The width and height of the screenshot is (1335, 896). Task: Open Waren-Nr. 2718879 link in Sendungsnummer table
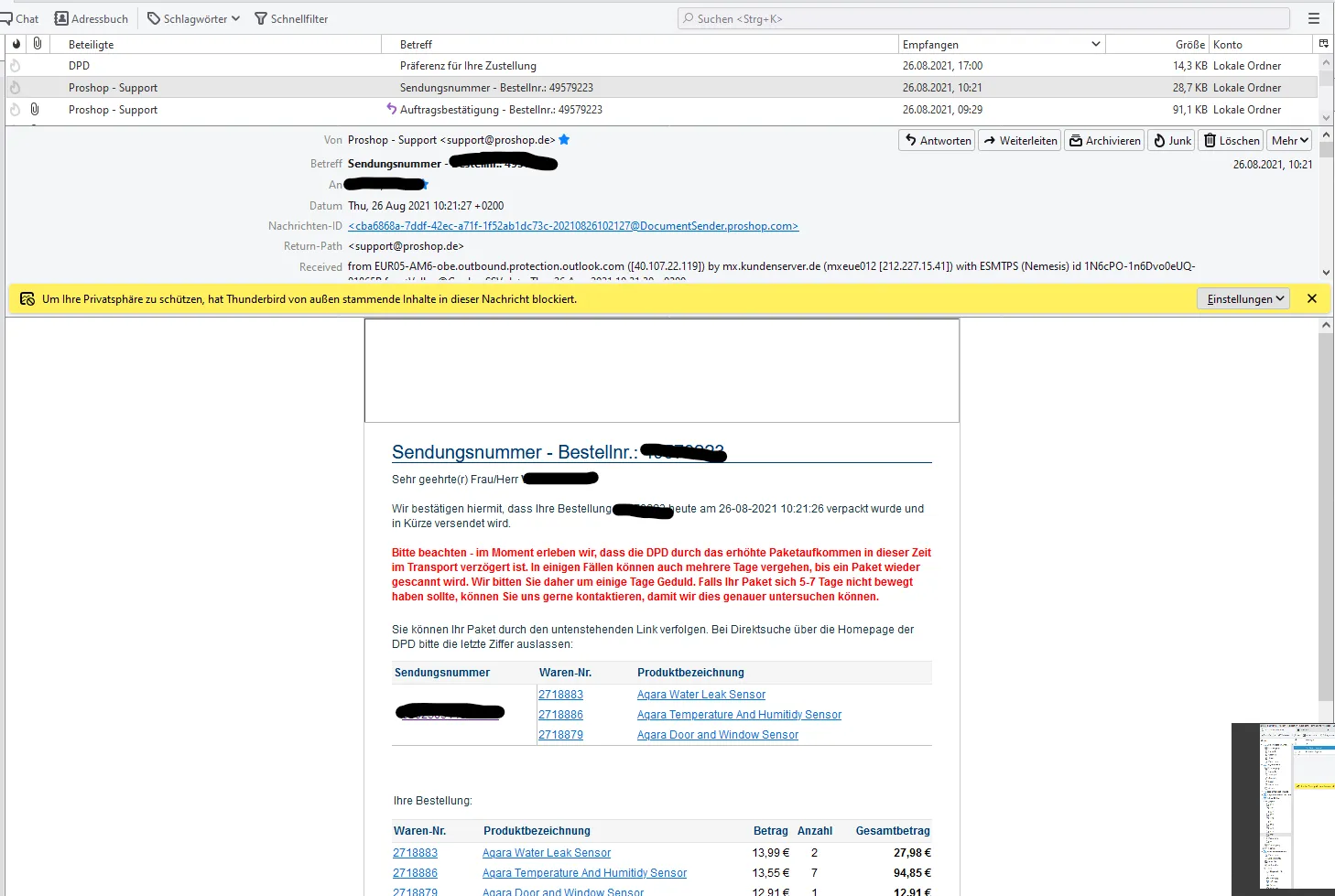click(560, 735)
